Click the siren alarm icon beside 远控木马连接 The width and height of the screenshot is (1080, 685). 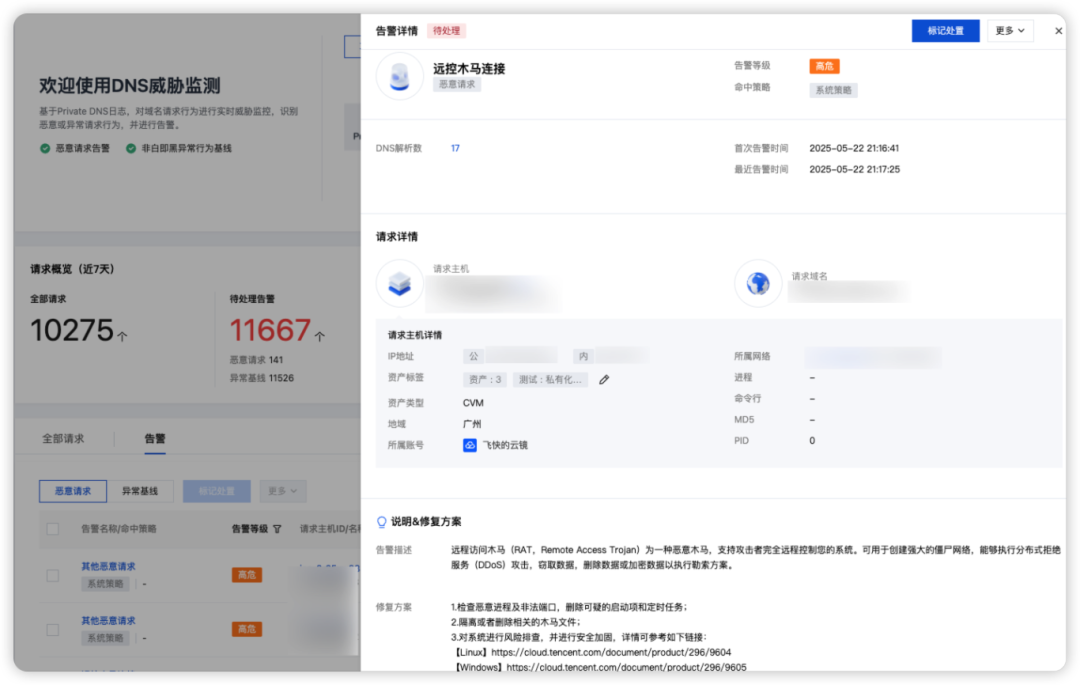pos(399,77)
